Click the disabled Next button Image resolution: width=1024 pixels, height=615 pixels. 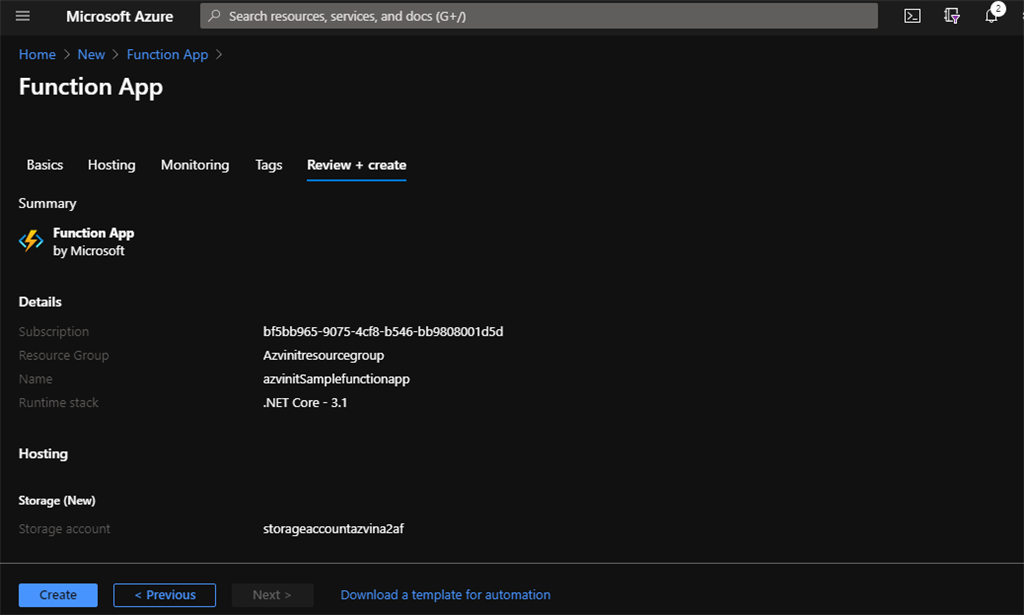[272, 594]
